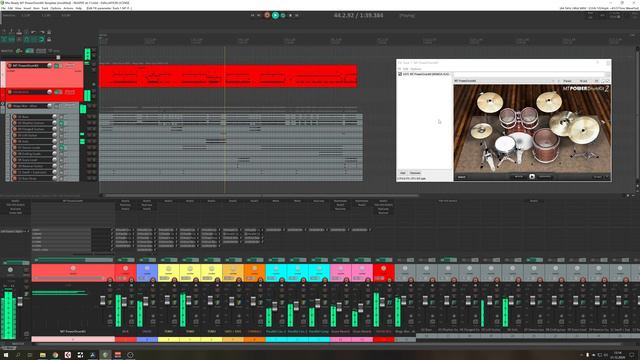Click the Windows taskbar search icon
Screen dimensions: 640x360
point(18,355)
